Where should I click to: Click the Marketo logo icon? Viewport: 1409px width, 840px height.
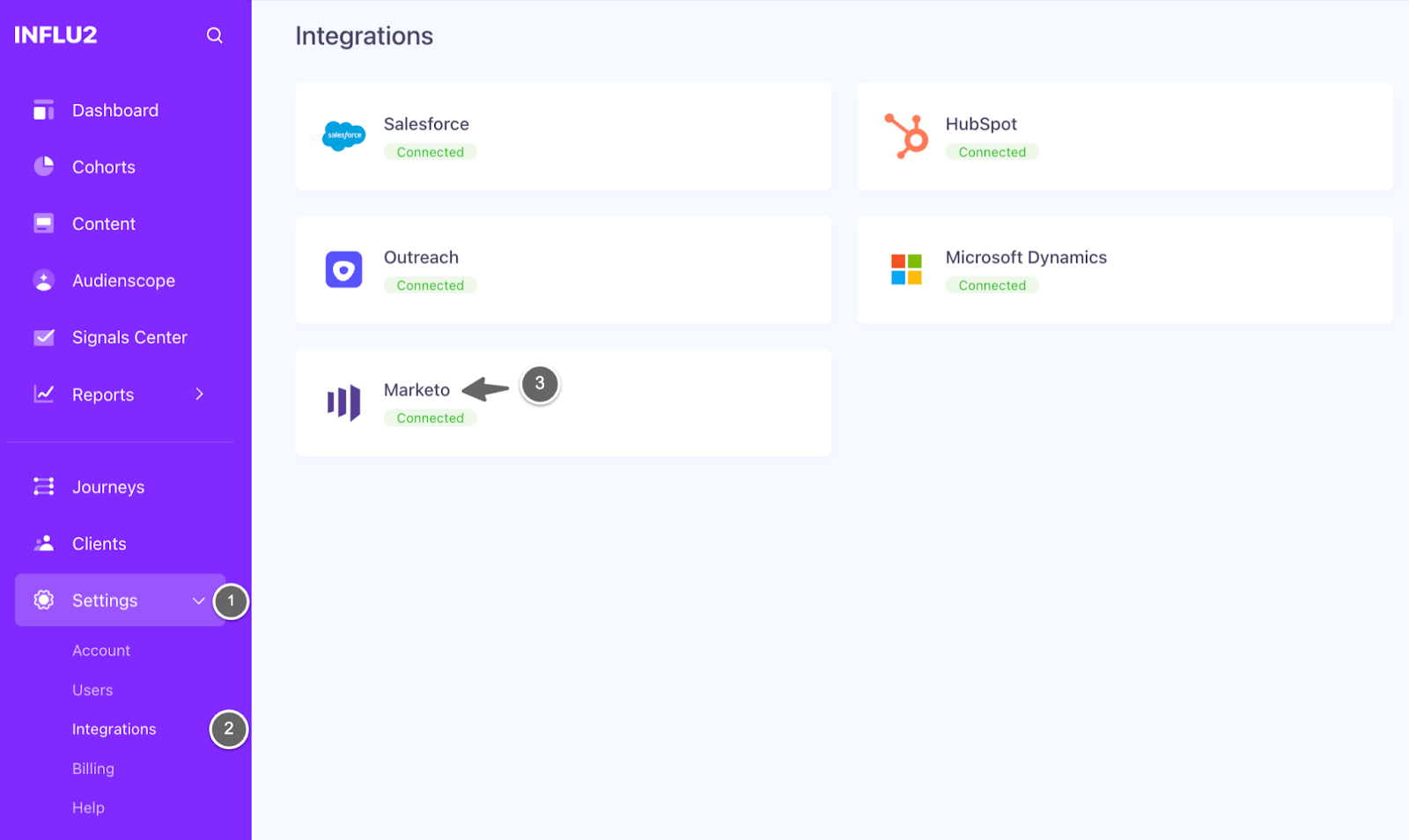pyautogui.click(x=343, y=403)
